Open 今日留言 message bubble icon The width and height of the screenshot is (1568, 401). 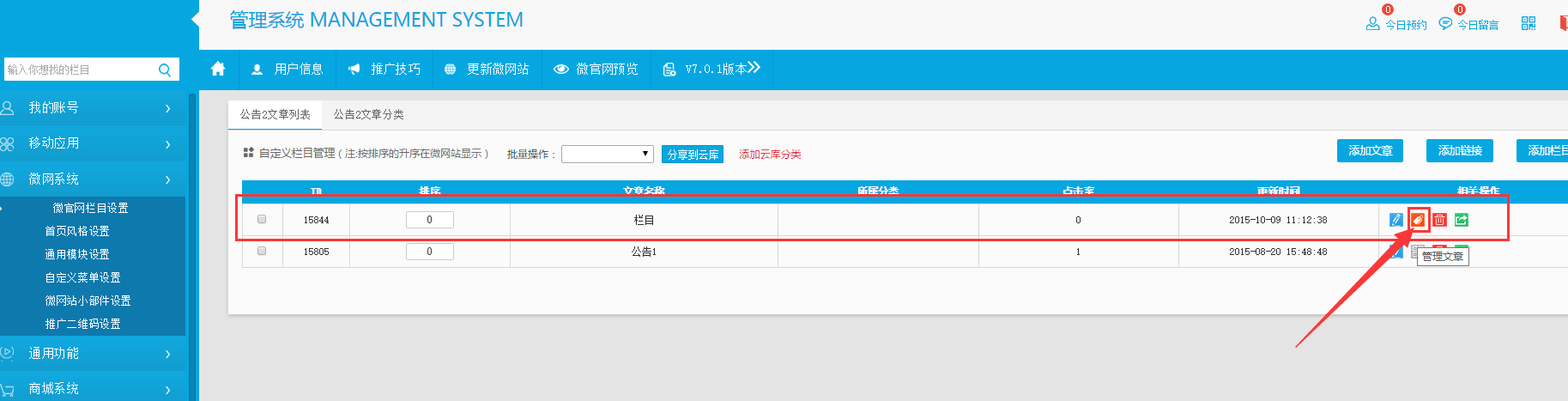[1446, 23]
